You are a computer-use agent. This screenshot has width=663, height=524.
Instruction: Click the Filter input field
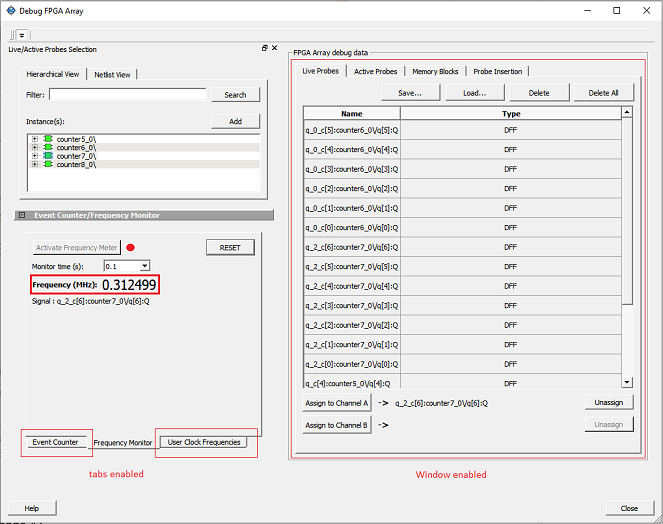click(x=127, y=95)
